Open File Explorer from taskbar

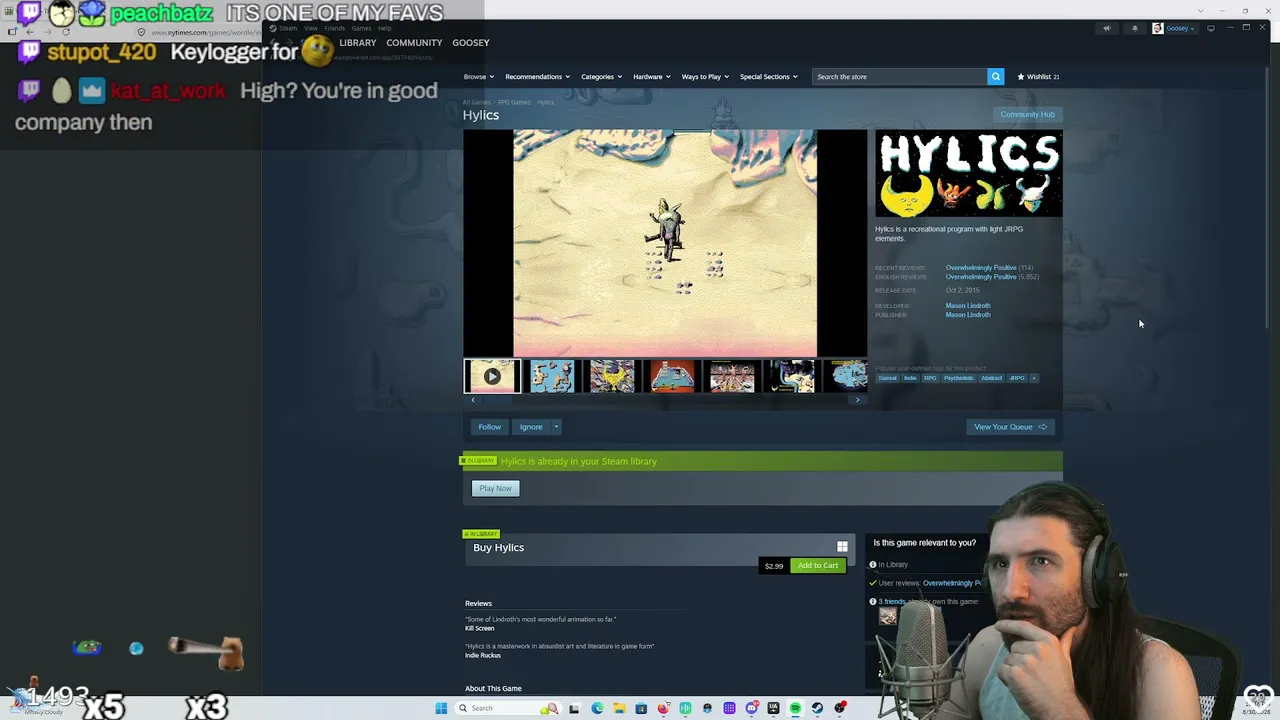pyautogui.click(x=619, y=708)
